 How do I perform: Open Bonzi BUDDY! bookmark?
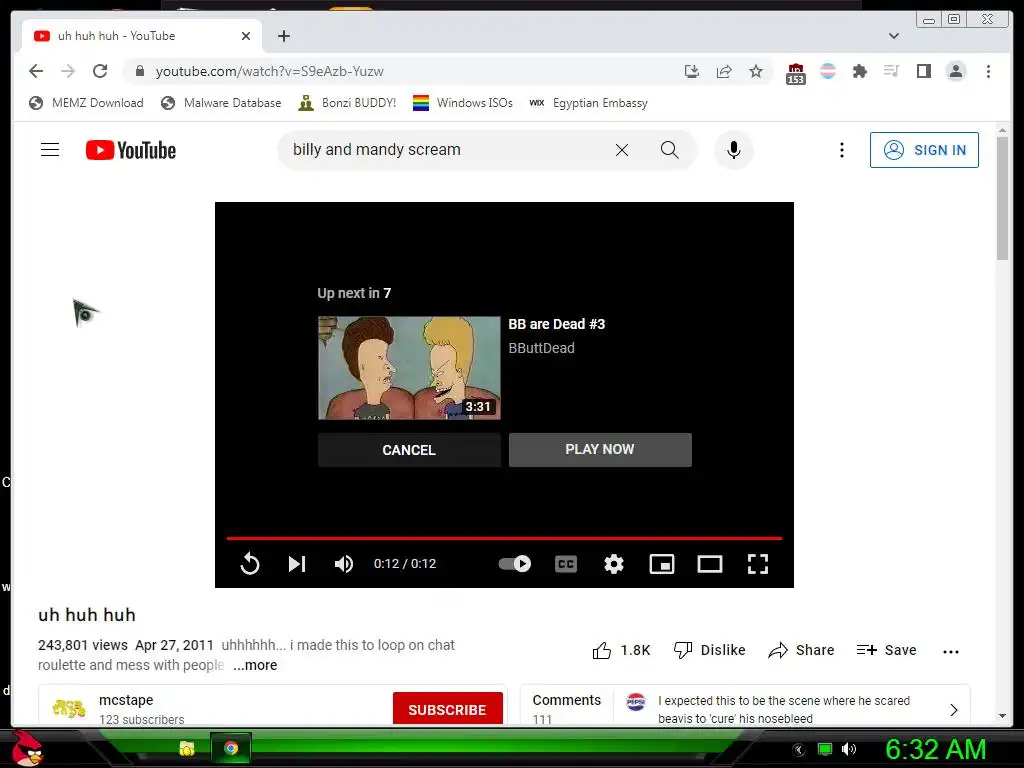point(347,103)
